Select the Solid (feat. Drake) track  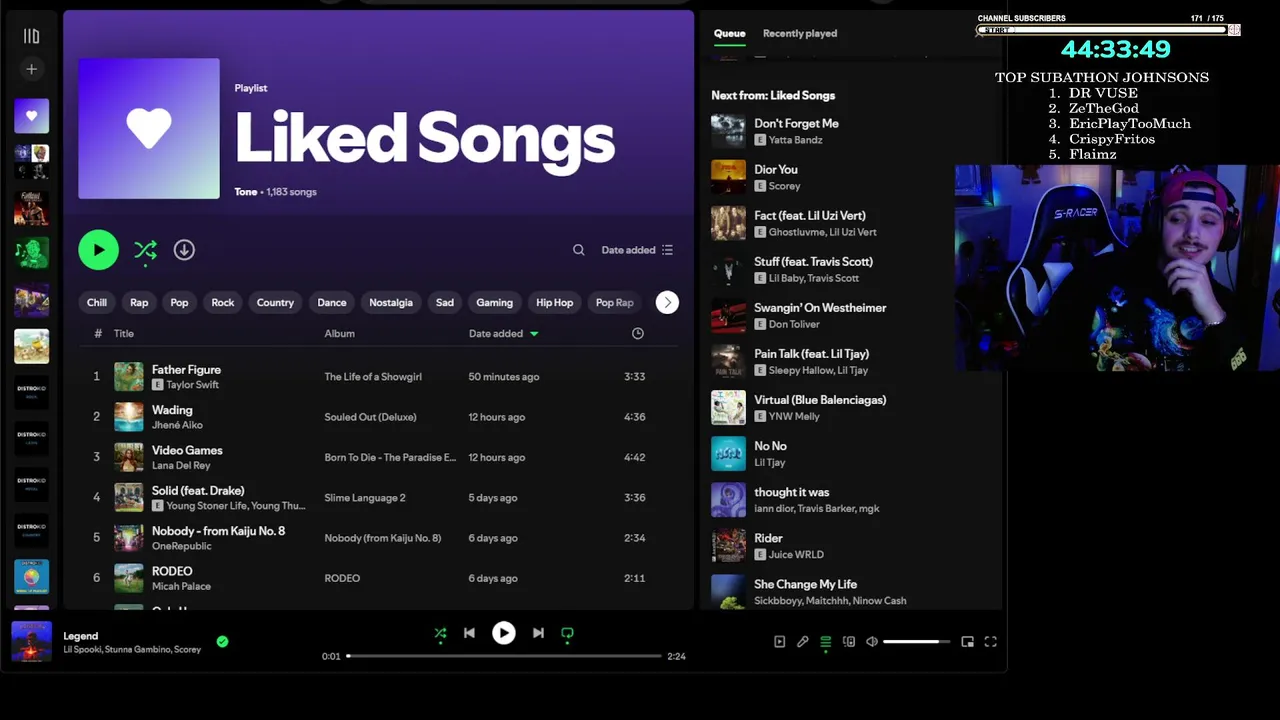pos(378,497)
